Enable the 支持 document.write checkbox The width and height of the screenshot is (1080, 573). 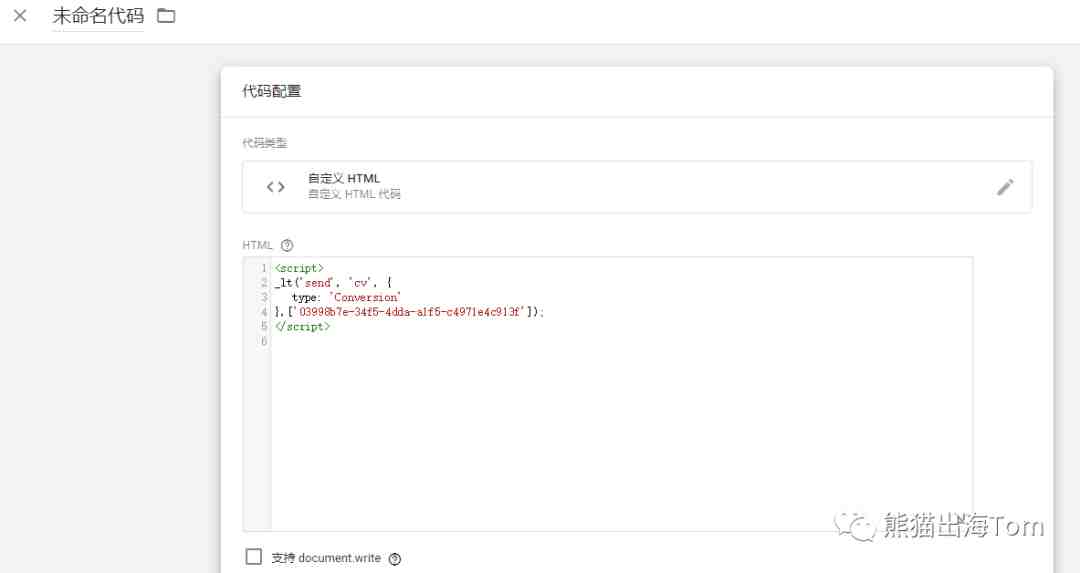tap(253, 556)
